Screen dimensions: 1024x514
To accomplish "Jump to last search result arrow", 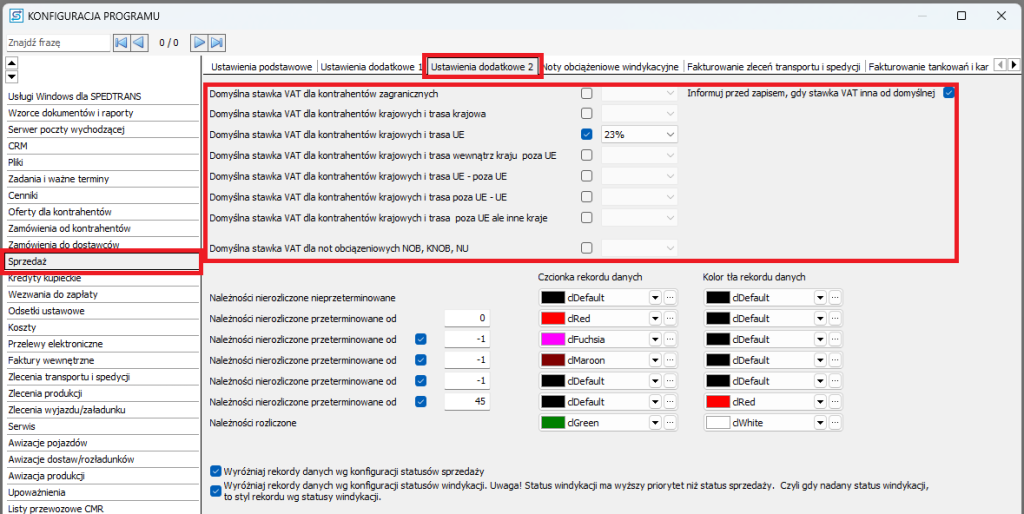I will (x=217, y=43).
